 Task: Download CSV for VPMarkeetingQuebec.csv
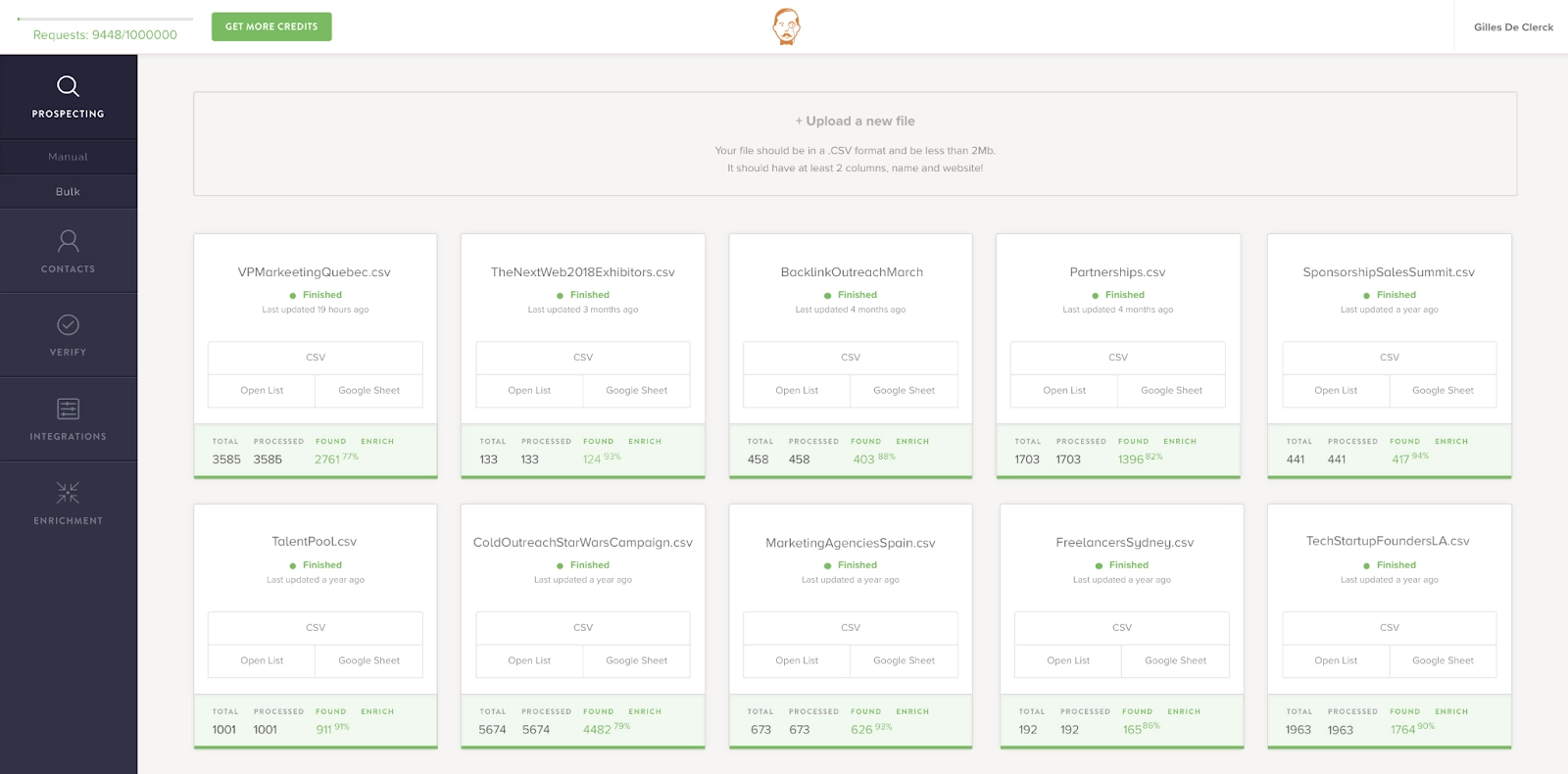click(x=316, y=358)
